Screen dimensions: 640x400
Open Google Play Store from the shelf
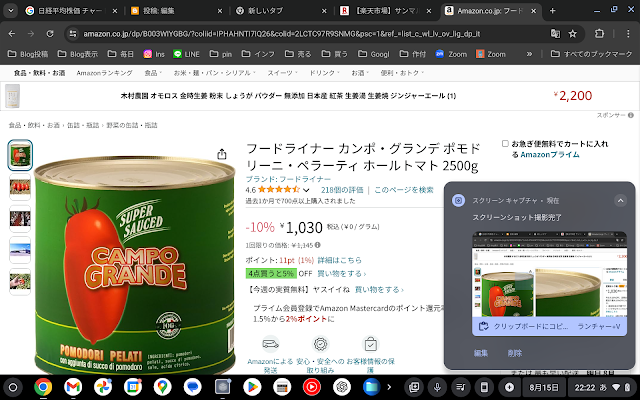point(252,387)
